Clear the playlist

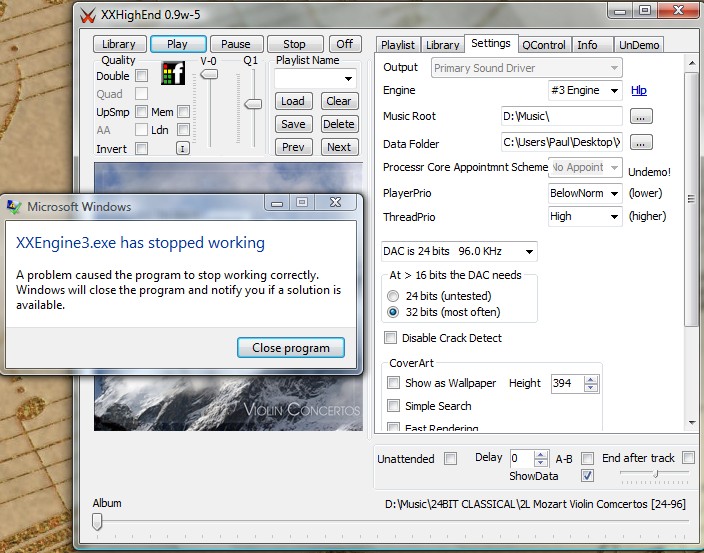tap(339, 101)
